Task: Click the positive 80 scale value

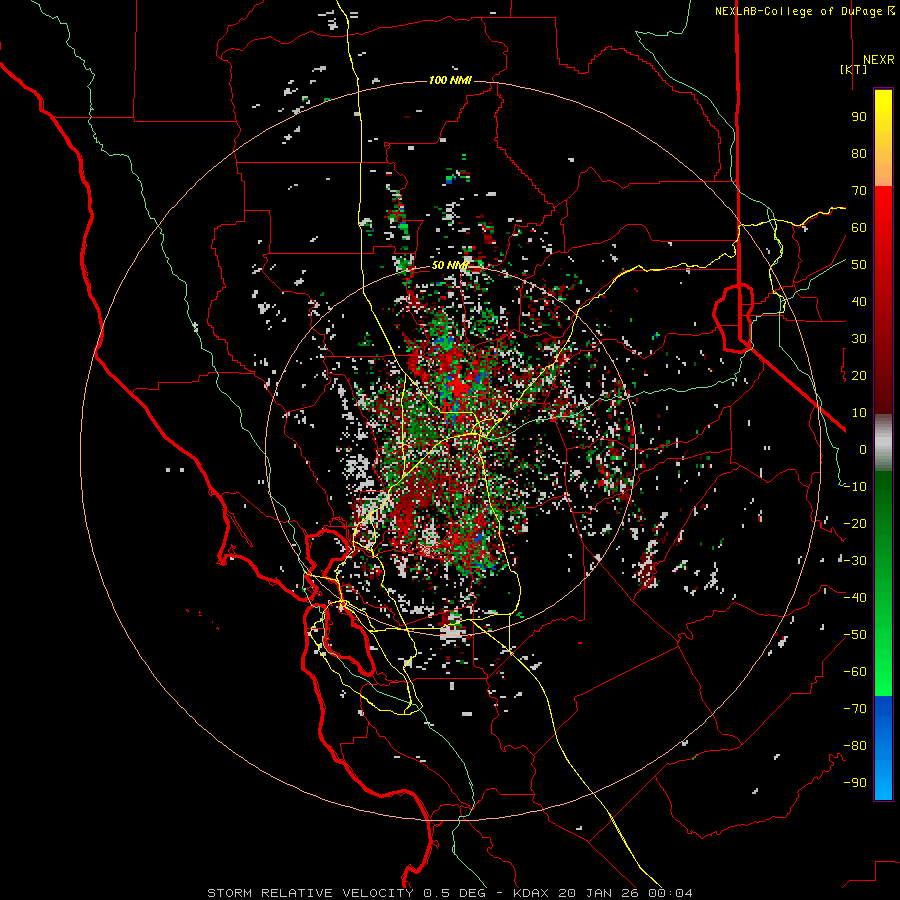Action: [x=859, y=153]
